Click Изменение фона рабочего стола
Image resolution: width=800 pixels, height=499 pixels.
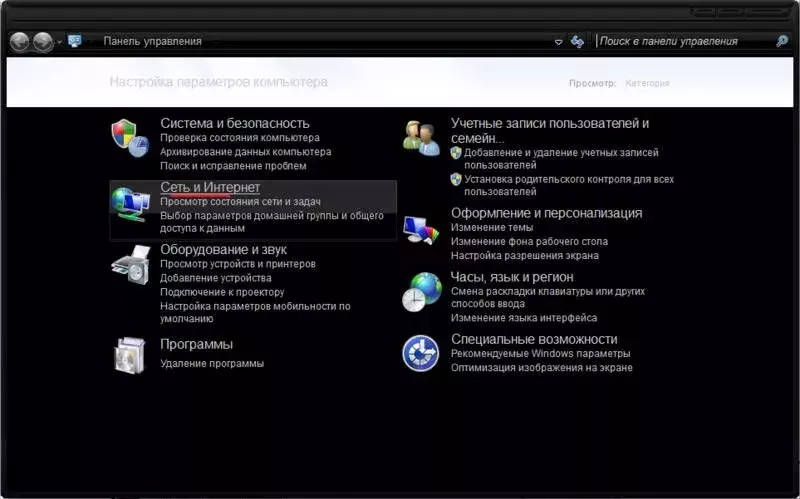click(529, 241)
